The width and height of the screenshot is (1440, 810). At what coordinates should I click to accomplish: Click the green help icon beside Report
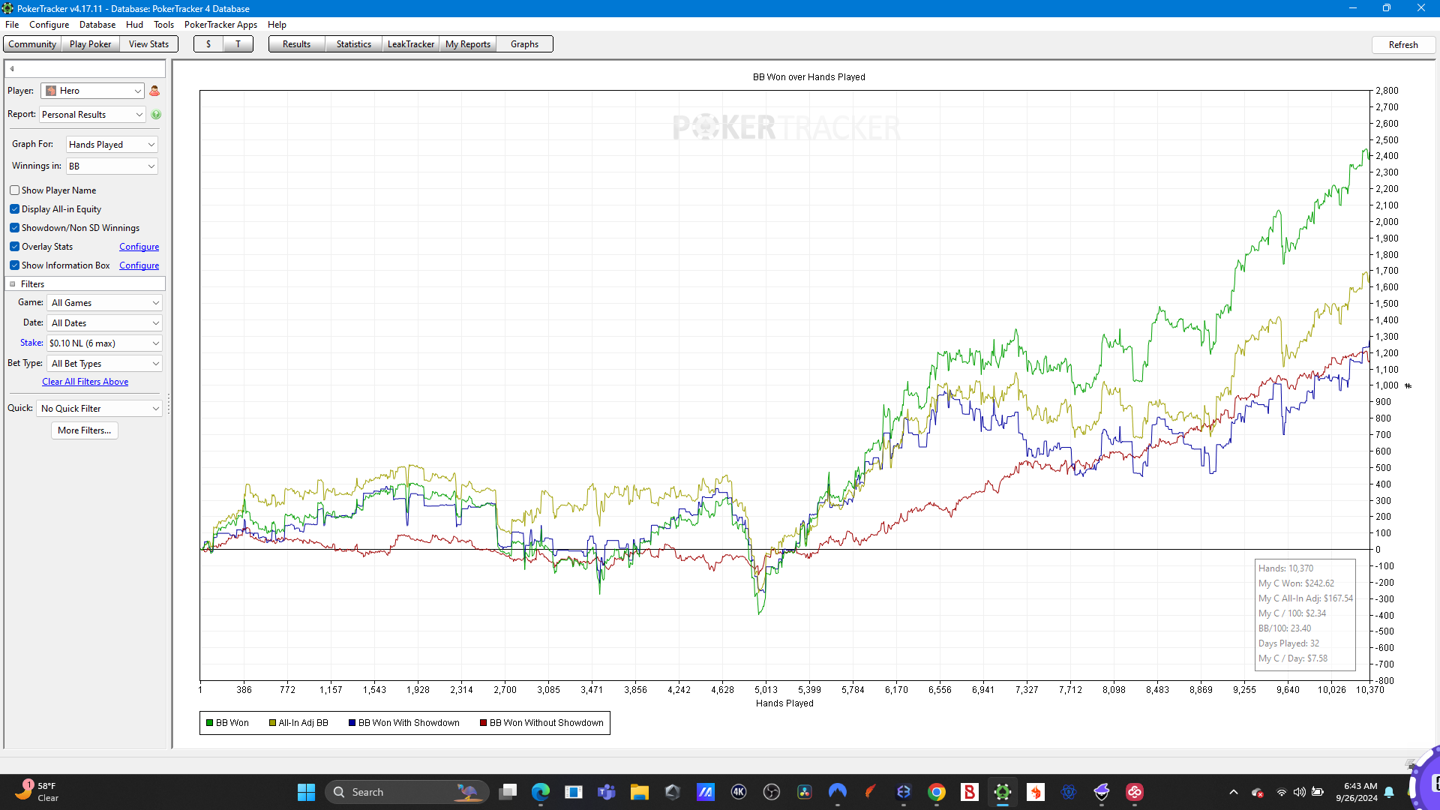pyautogui.click(x=156, y=115)
